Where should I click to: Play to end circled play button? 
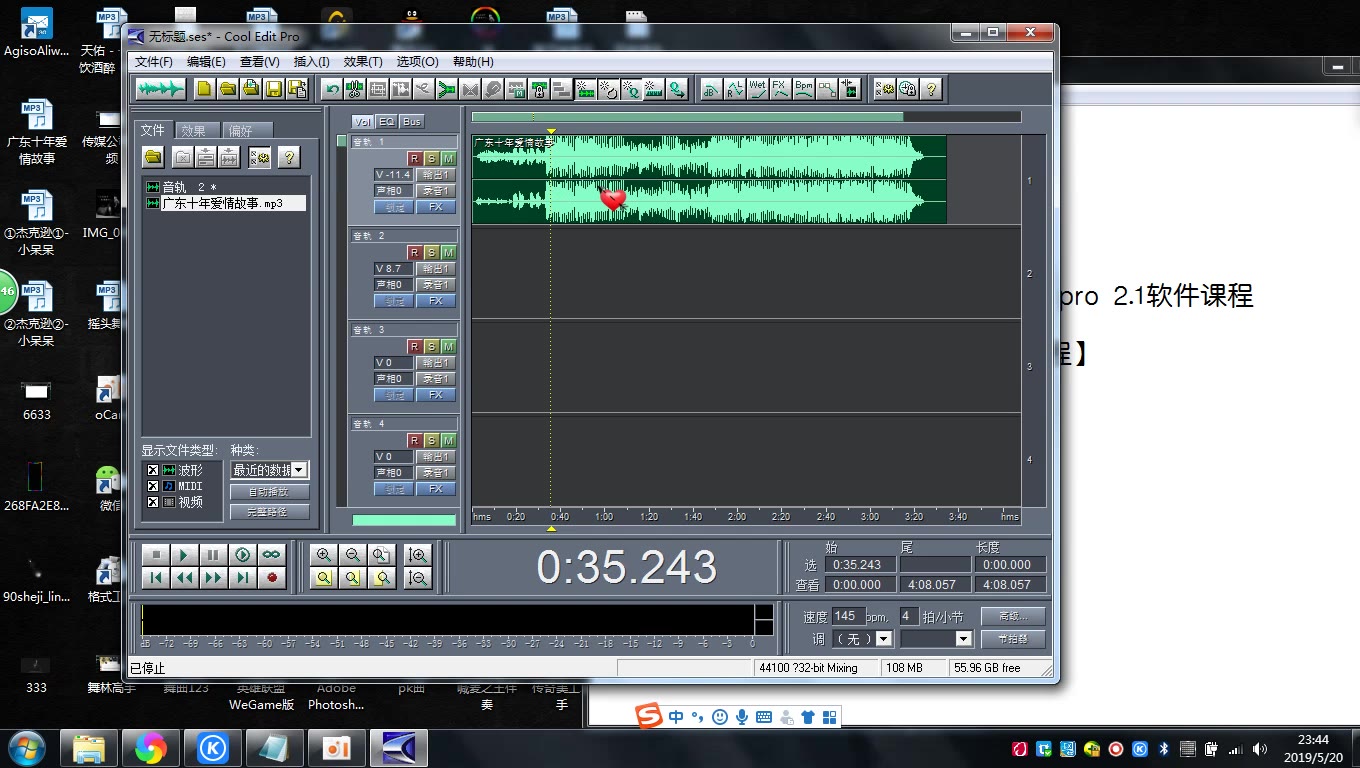click(242, 555)
